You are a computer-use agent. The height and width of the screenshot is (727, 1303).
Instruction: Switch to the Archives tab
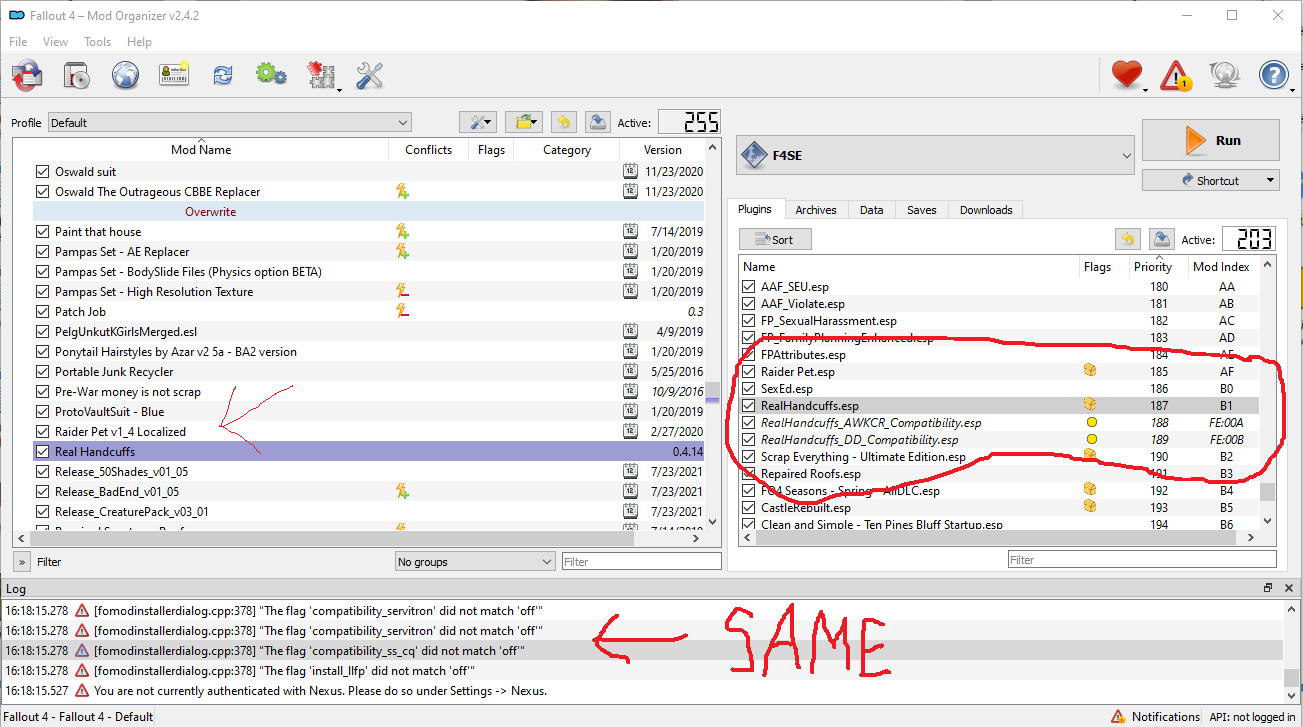(816, 210)
